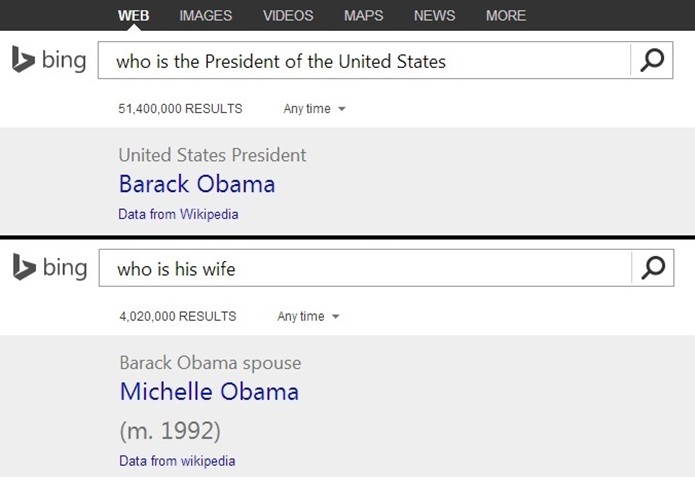The width and height of the screenshot is (695, 477).
Task: Expand the MORE menu in navigation bar
Action: [x=506, y=16]
